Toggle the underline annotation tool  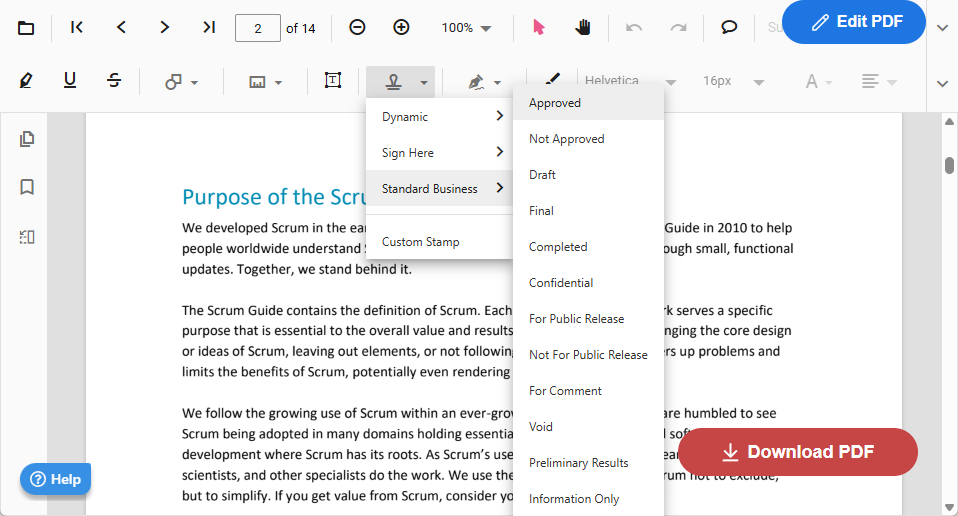pyautogui.click(x=70, y=81)
